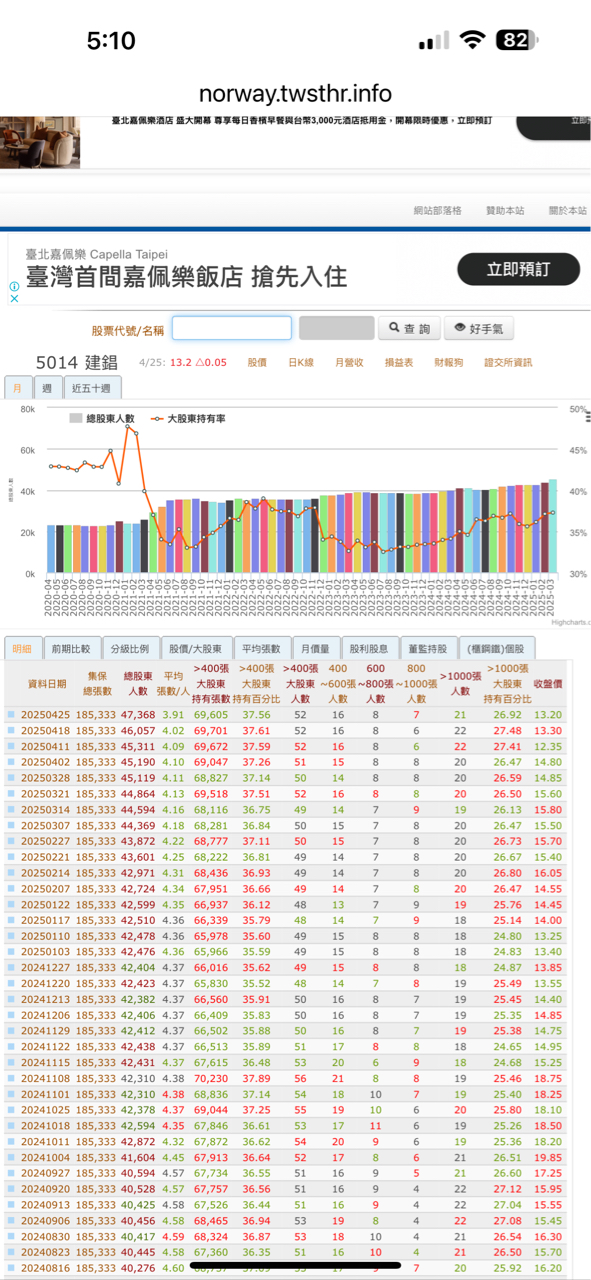Viewport: 591px width, 1280px height.
Task: Open the ad info icon beside the banner
Action: (14, 286)
